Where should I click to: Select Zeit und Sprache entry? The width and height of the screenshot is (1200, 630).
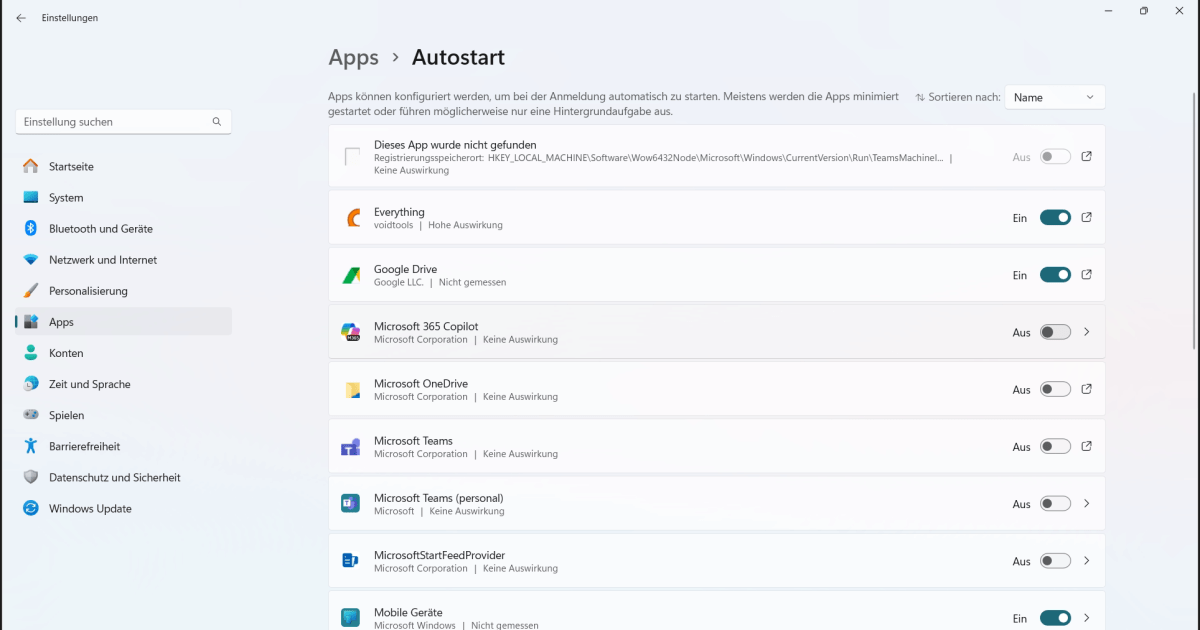pos(124,384)
